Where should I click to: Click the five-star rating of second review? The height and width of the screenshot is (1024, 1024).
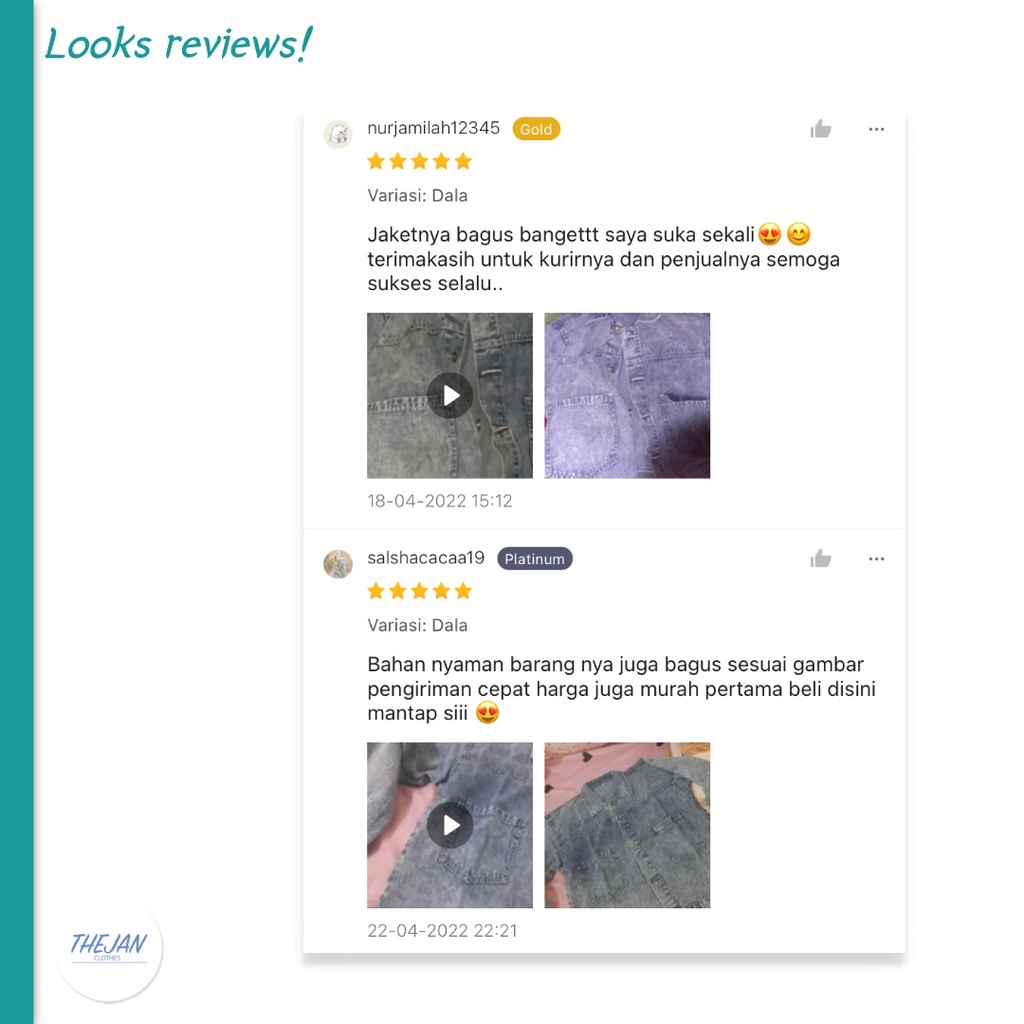[x=419, y=591]
